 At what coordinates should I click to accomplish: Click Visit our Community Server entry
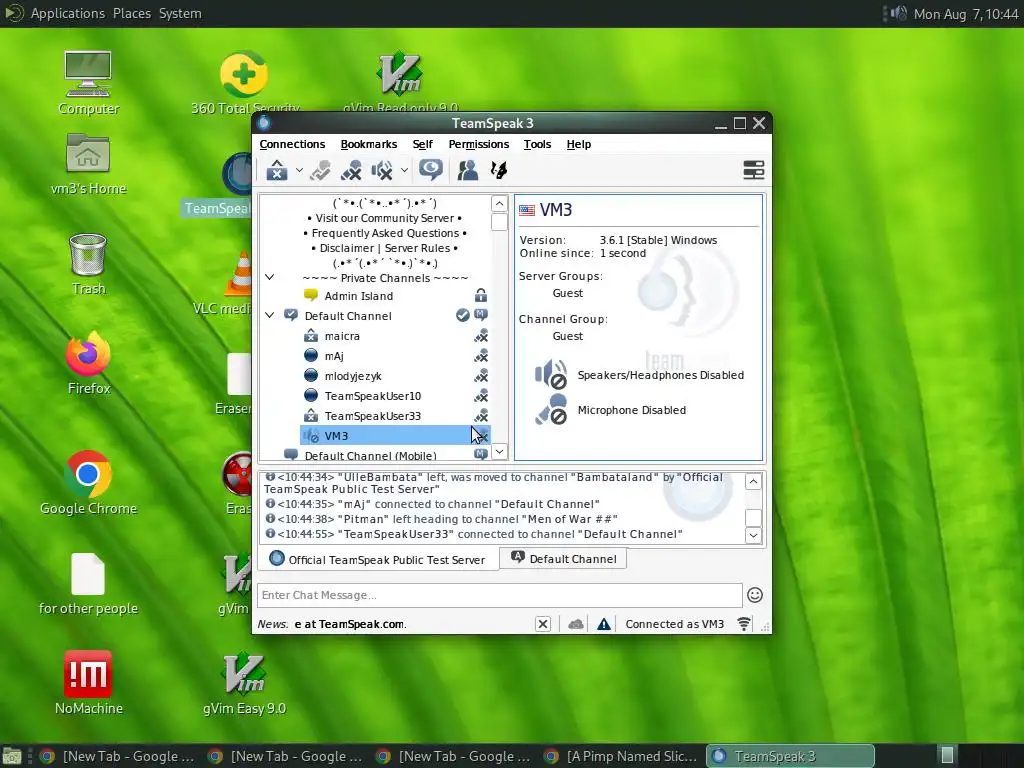click(x=385, y=218)
